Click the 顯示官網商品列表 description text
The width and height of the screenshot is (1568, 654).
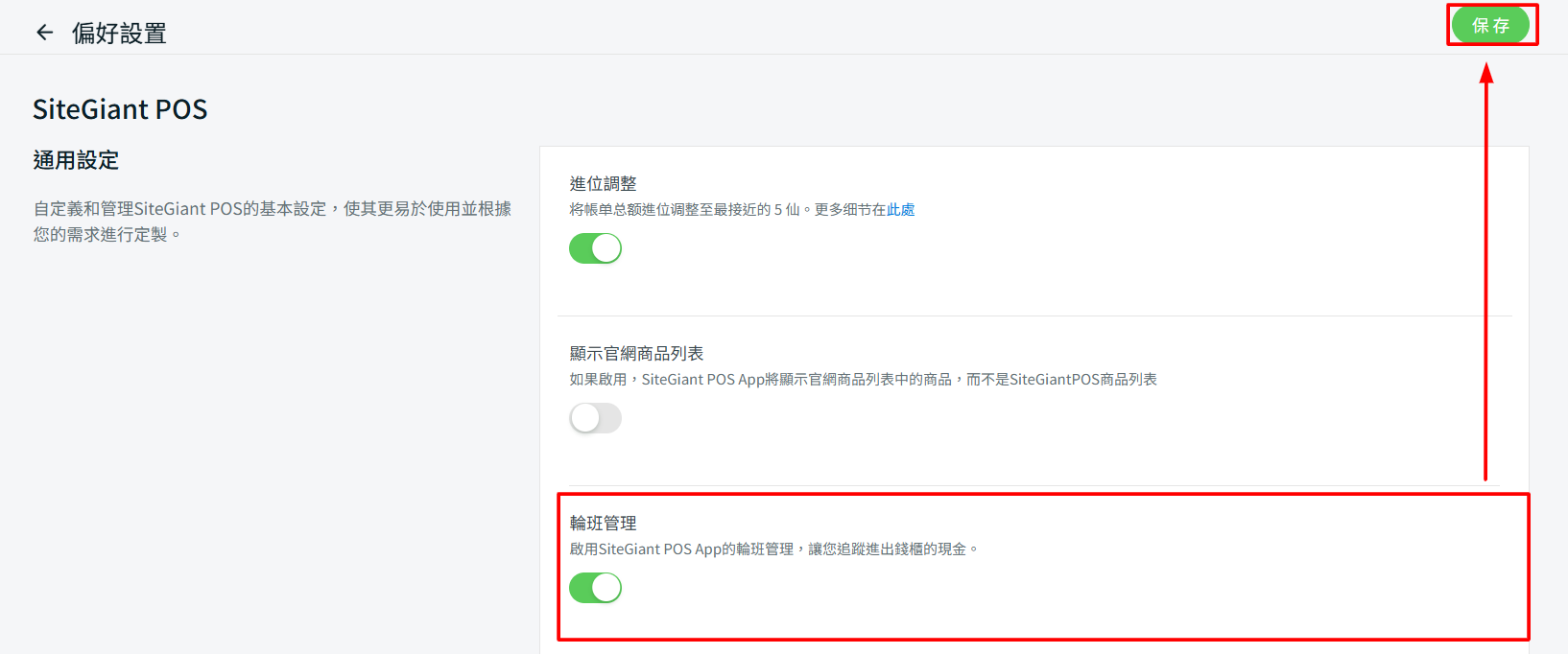click(862, 380)
